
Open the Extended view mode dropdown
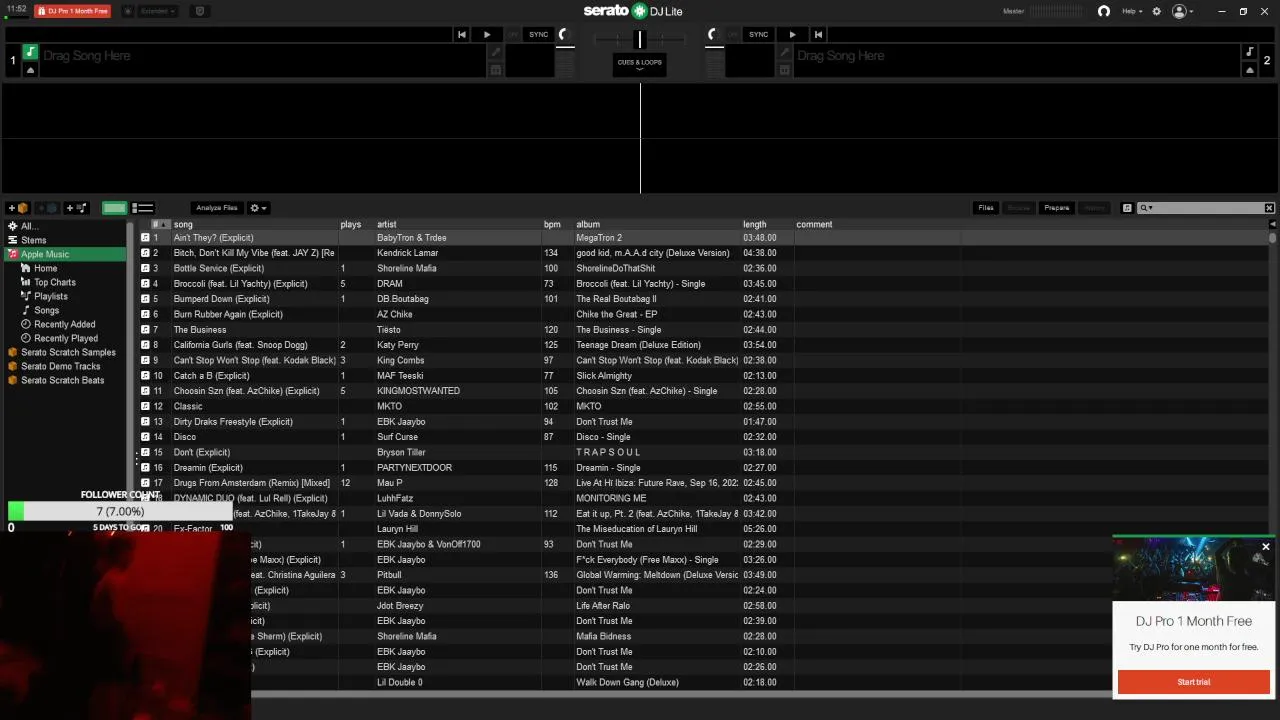tap(157, 11)
